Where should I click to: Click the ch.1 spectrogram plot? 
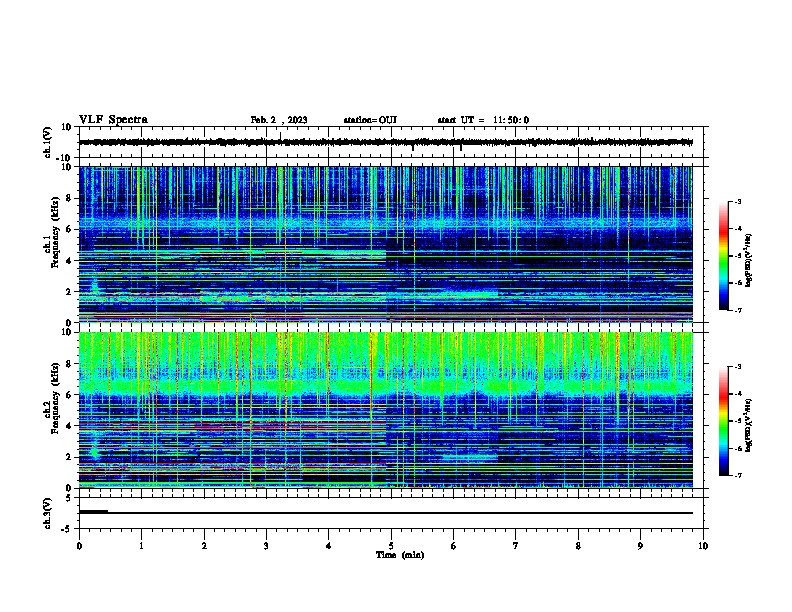[386, 244]
